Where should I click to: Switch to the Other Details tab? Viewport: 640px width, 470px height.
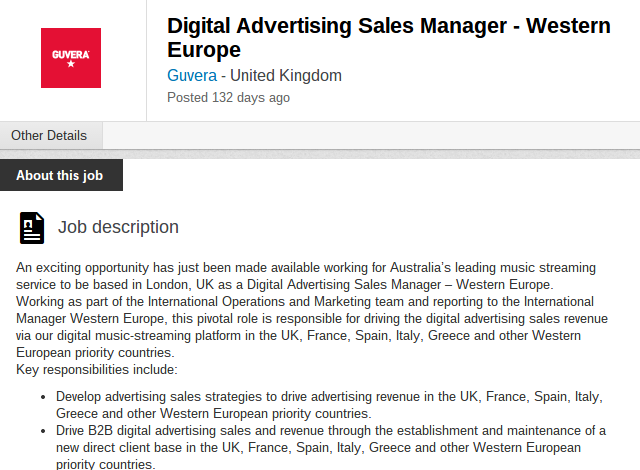tap(49, 135)
